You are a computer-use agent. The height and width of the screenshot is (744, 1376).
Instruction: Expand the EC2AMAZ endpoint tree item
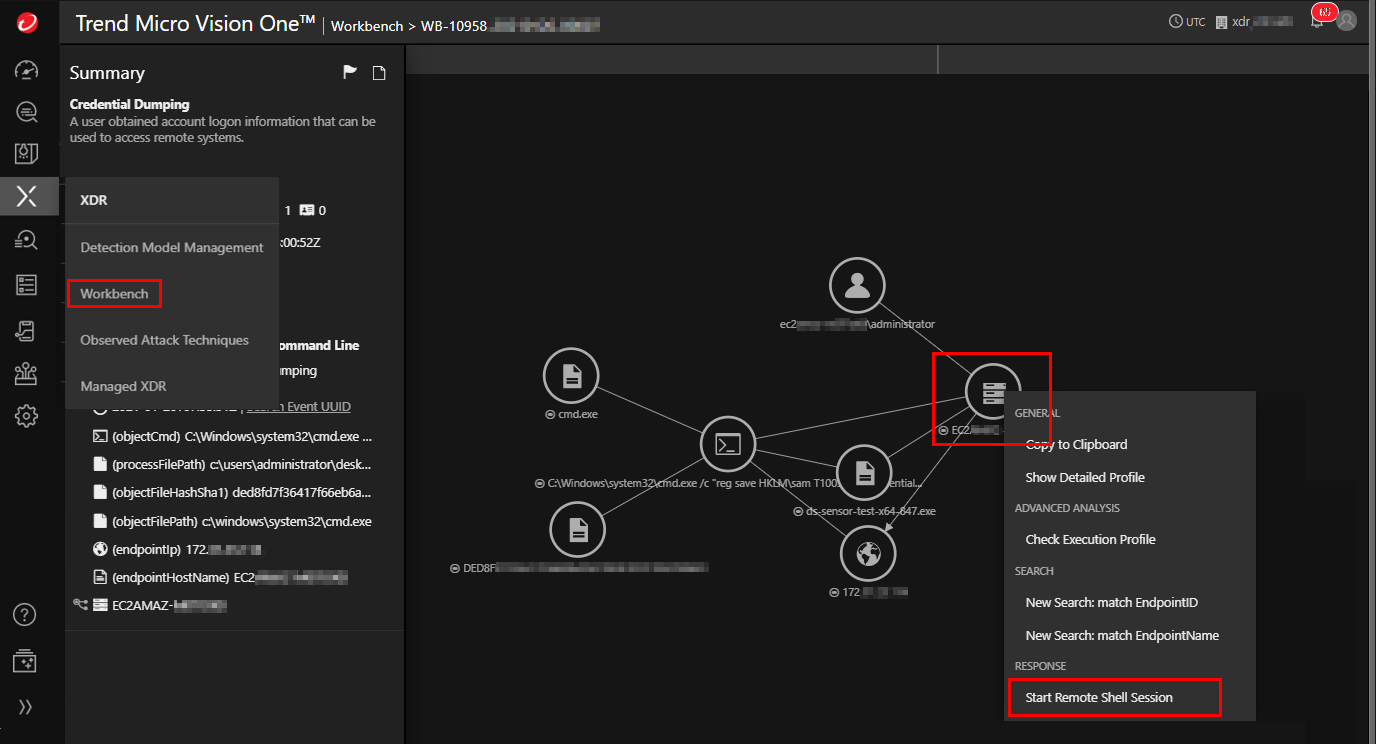point(80,605)
